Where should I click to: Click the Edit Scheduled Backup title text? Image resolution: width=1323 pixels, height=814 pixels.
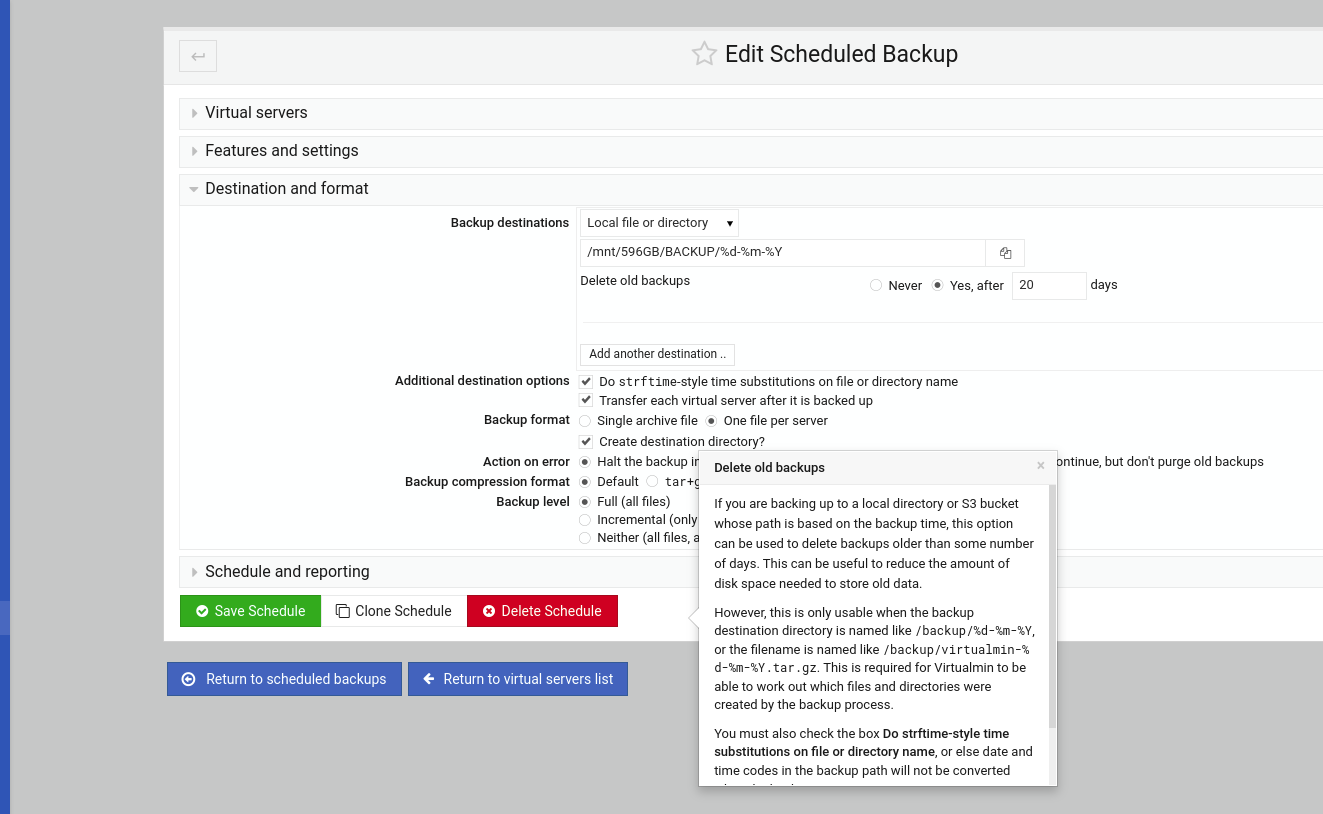tap(841, 54)
